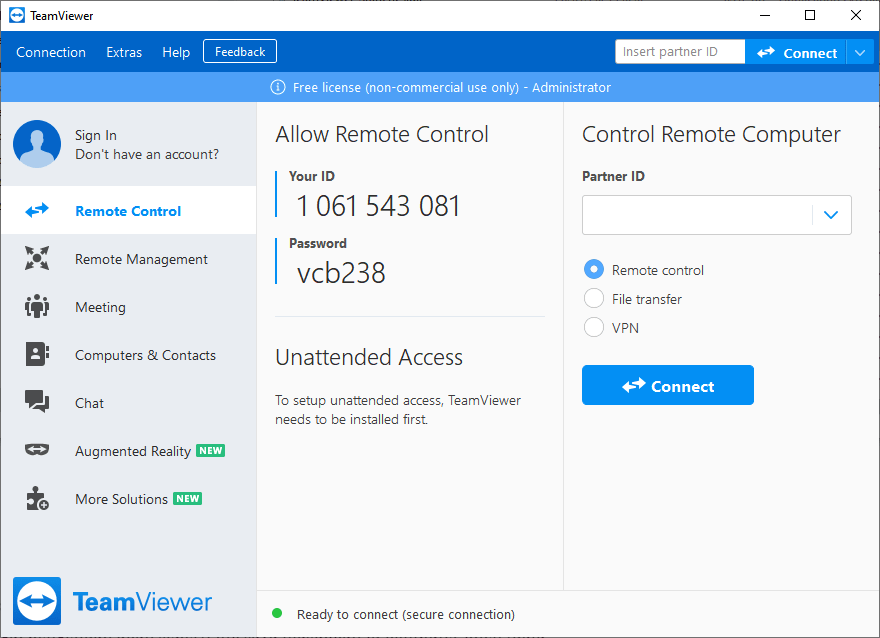Click the Chat bubbles icon
Screen dimensions: 880x638
point(37,402)
